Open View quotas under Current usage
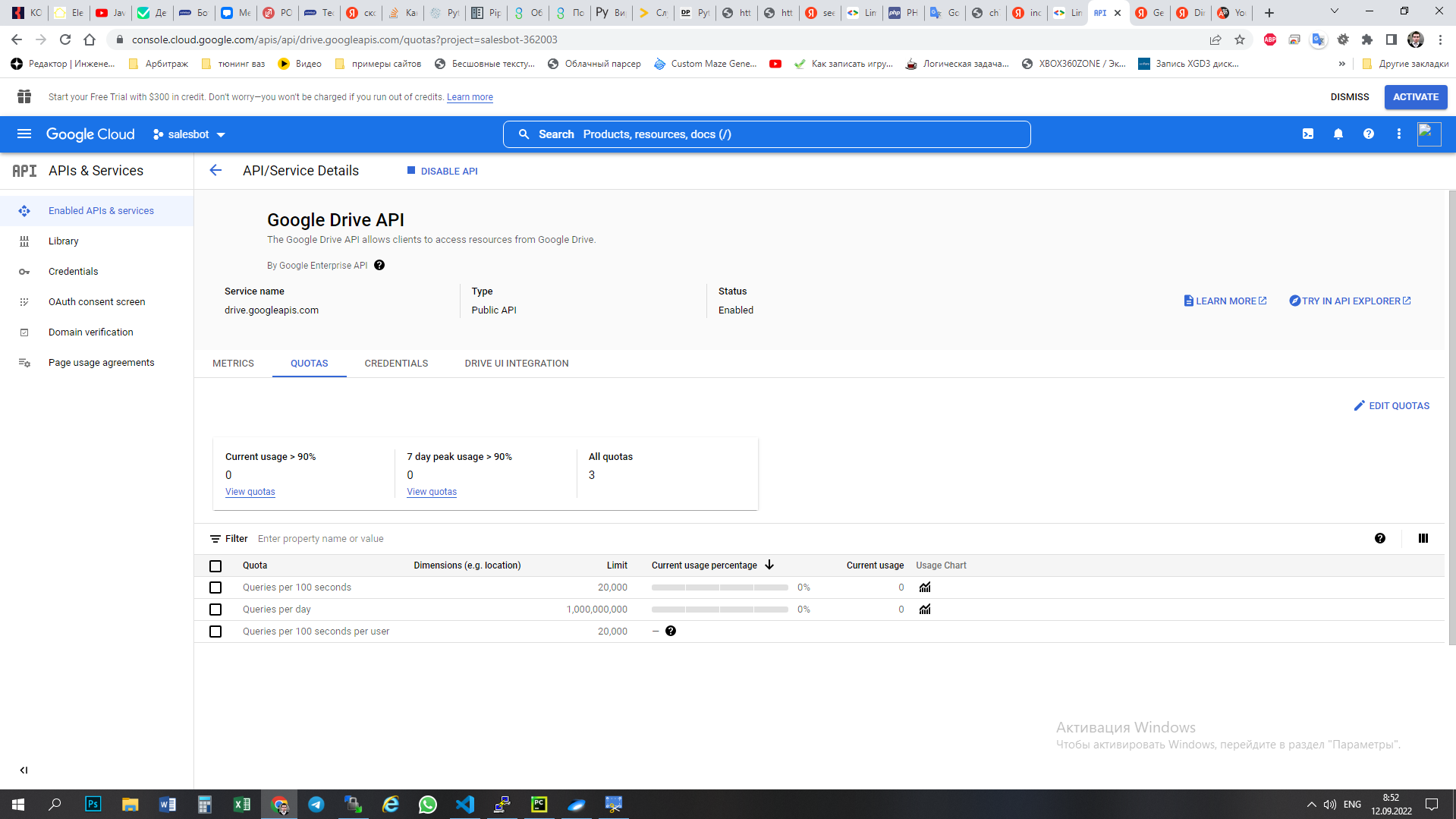 click(250, 492)
